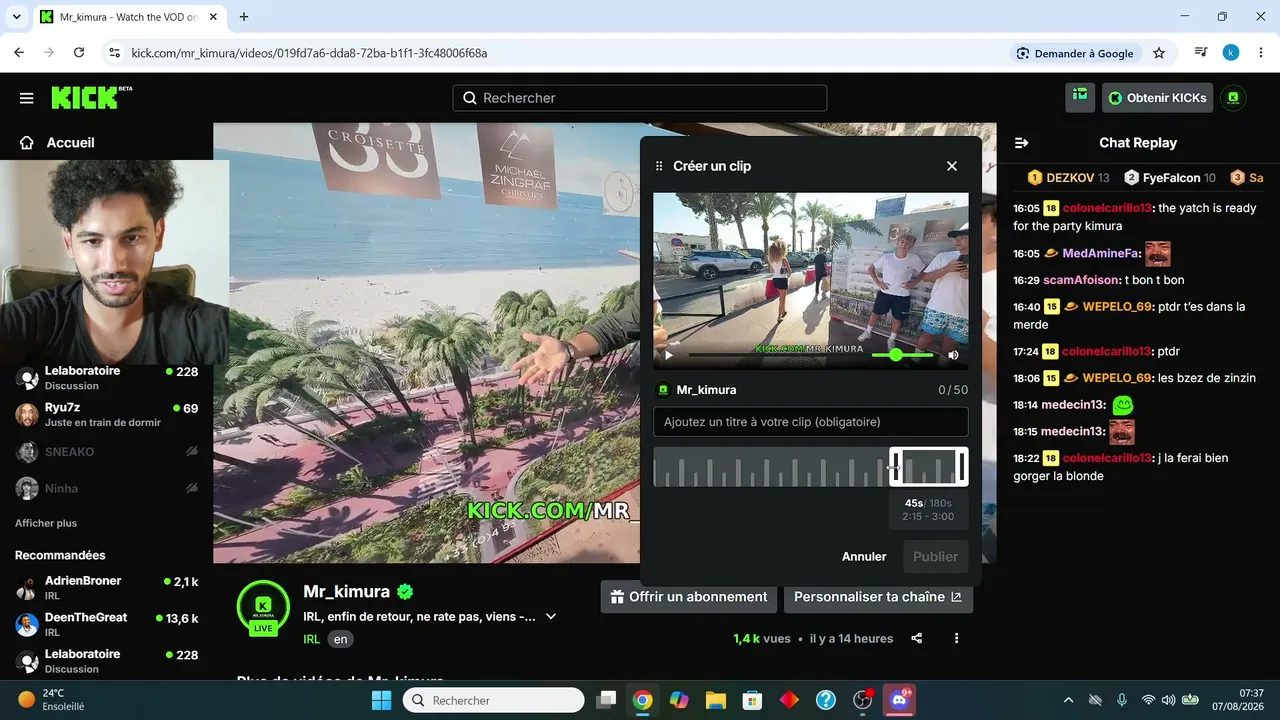This screenshot has width=1280, height=720.
Task: Open DeenTheGreat recommended channel
Action: point(106,624)
